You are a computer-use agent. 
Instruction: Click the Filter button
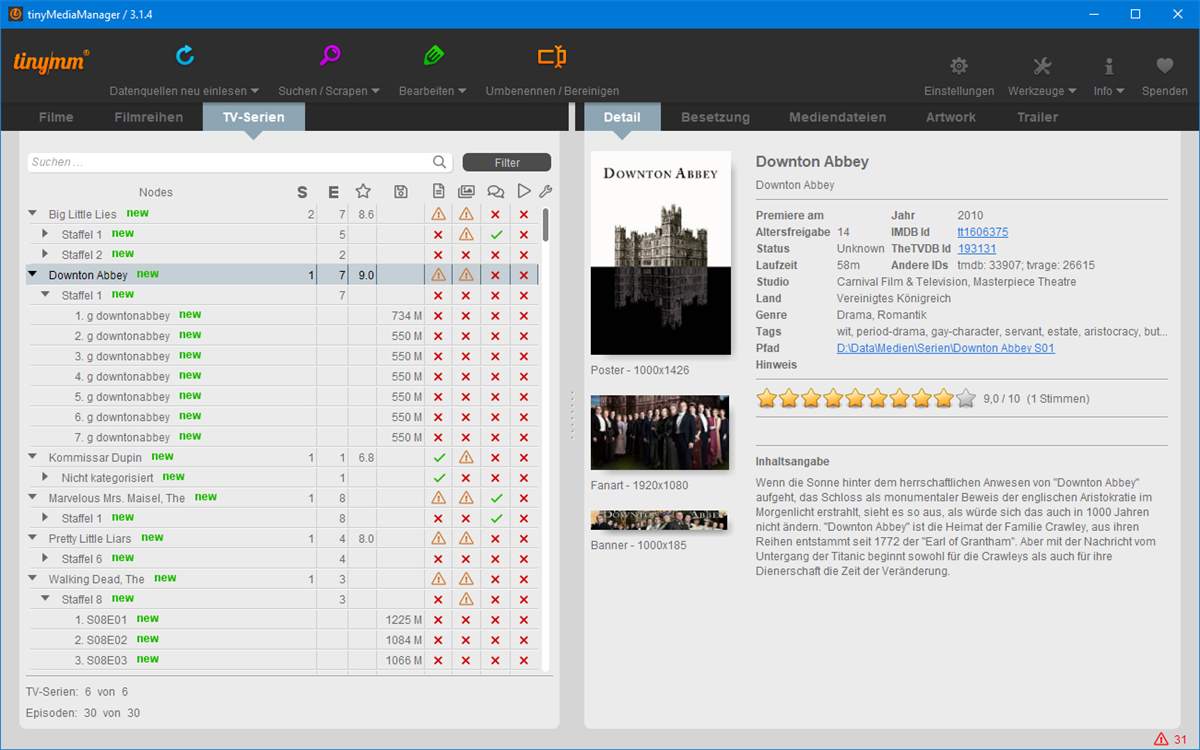click(x=507, y=162)
